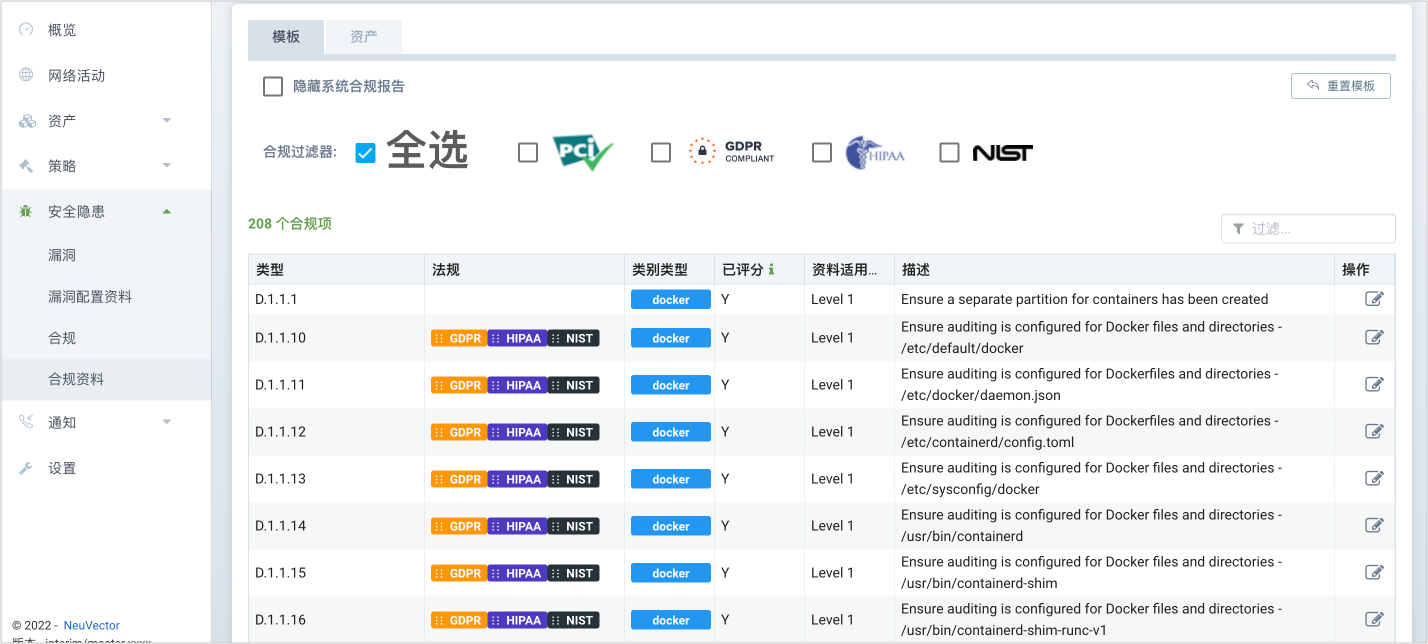Open the NeuVector link in footer
Viewport: 1428px width, 644px height.
[x=91, y=626]
